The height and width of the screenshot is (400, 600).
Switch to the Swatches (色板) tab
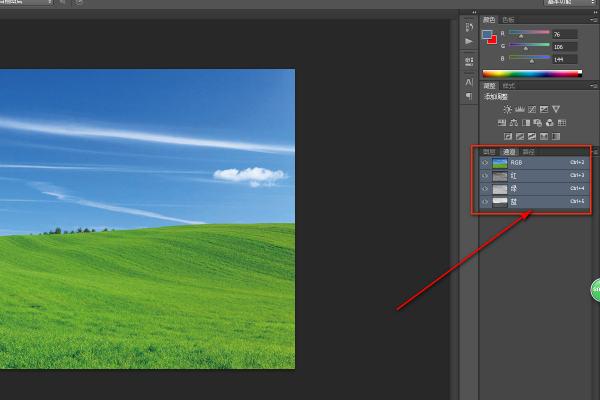click(508, 20)
